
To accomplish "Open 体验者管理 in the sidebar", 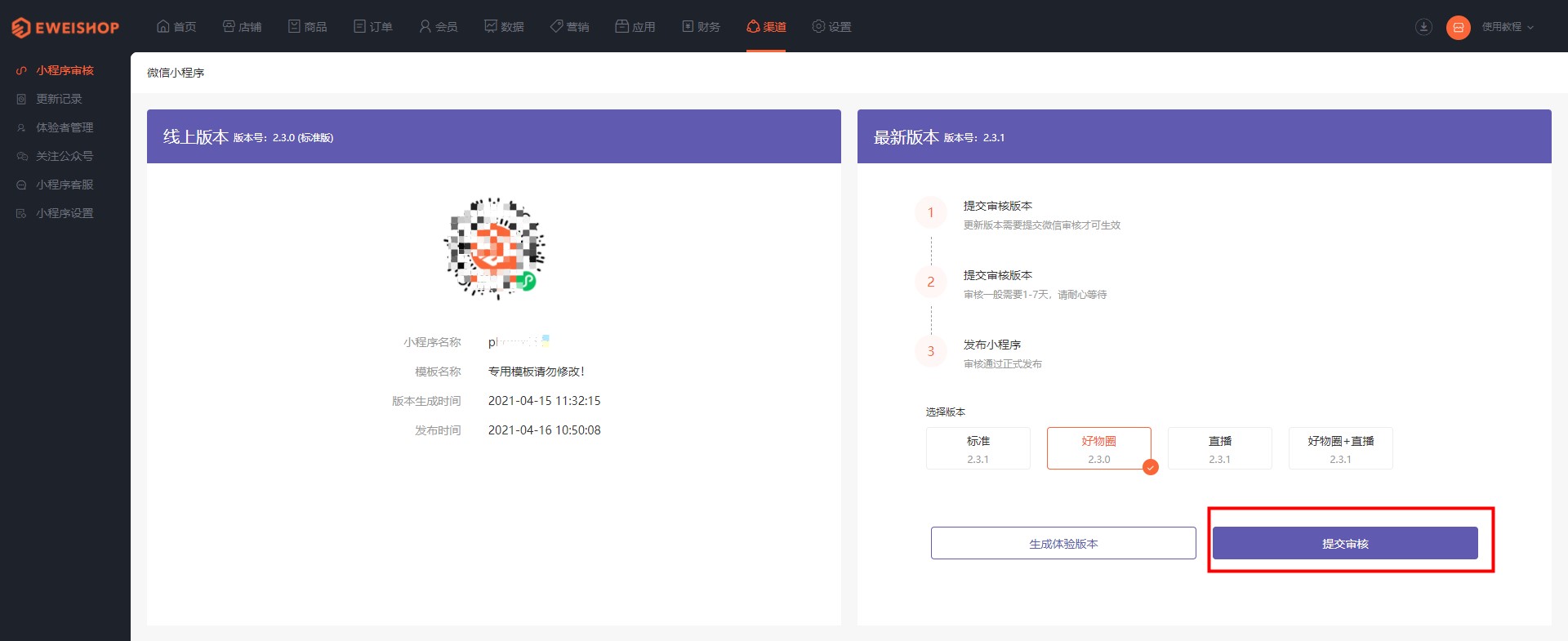I will click(x=65, y=127).
